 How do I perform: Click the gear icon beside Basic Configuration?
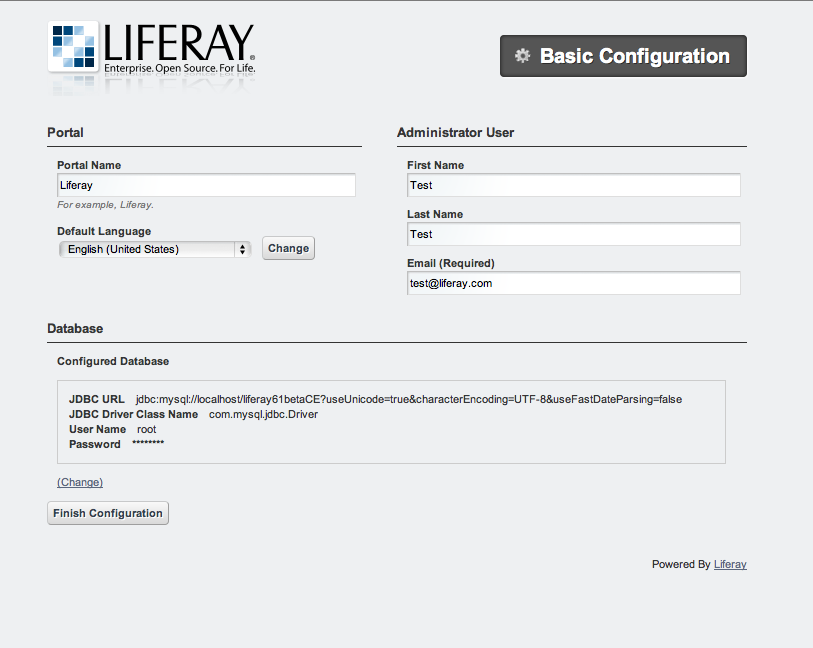pos(522,56)
